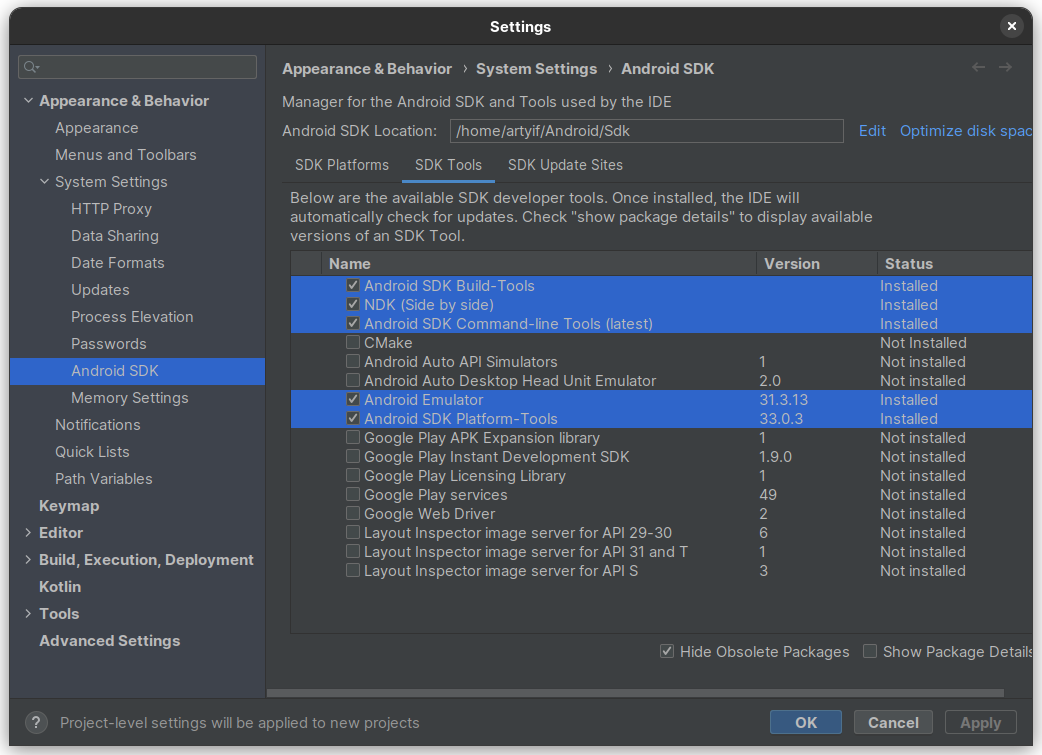Screen dimensions: 1042x755
Task: Open the help question mark icon
Action: coord(36,722)
